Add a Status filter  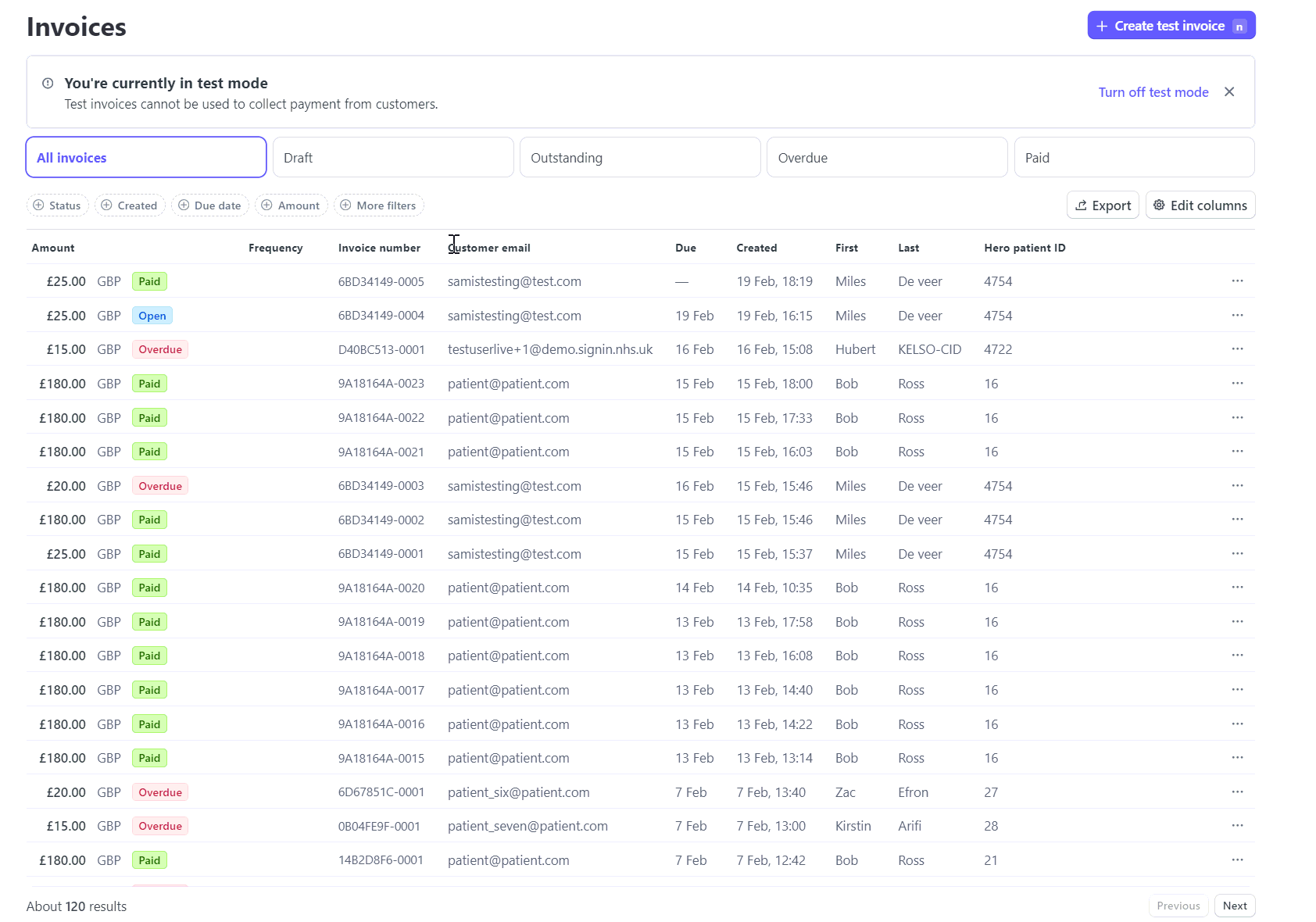[x=57, y=205]
